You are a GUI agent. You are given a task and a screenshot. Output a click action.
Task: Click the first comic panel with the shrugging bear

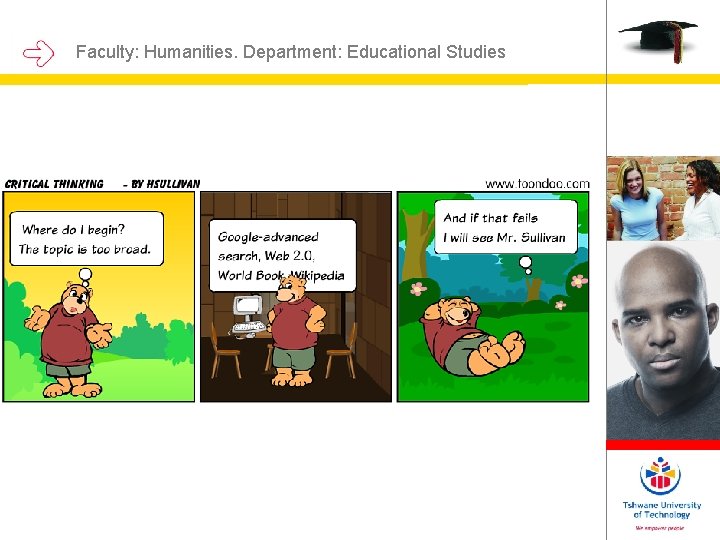pyautogui.click(x=99, y=297)
